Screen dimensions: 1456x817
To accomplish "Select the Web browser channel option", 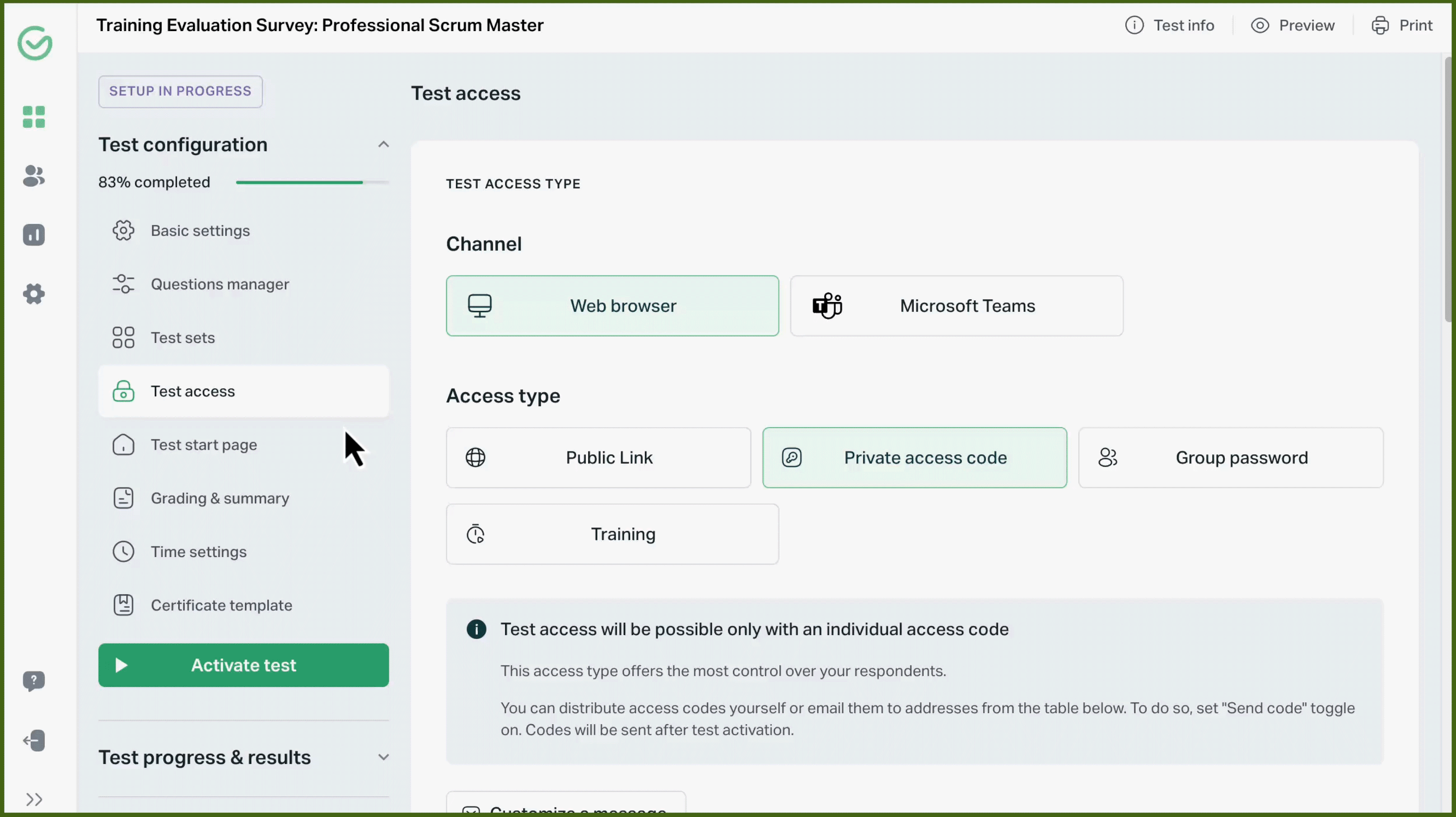I will pyautogui.click(x=612, y=306).
